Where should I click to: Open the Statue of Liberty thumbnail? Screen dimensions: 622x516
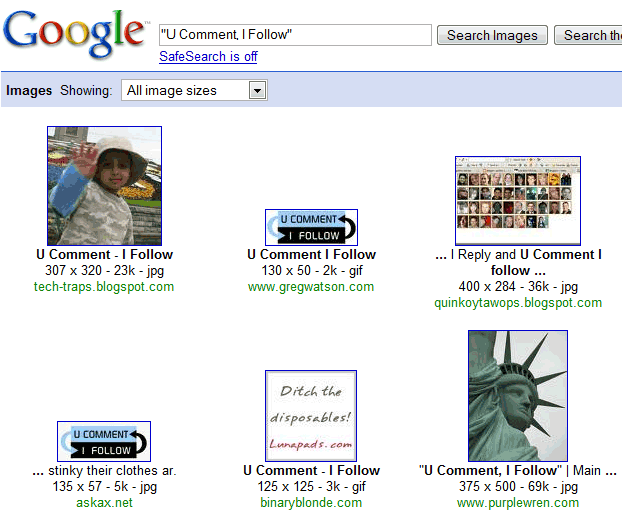518,396
